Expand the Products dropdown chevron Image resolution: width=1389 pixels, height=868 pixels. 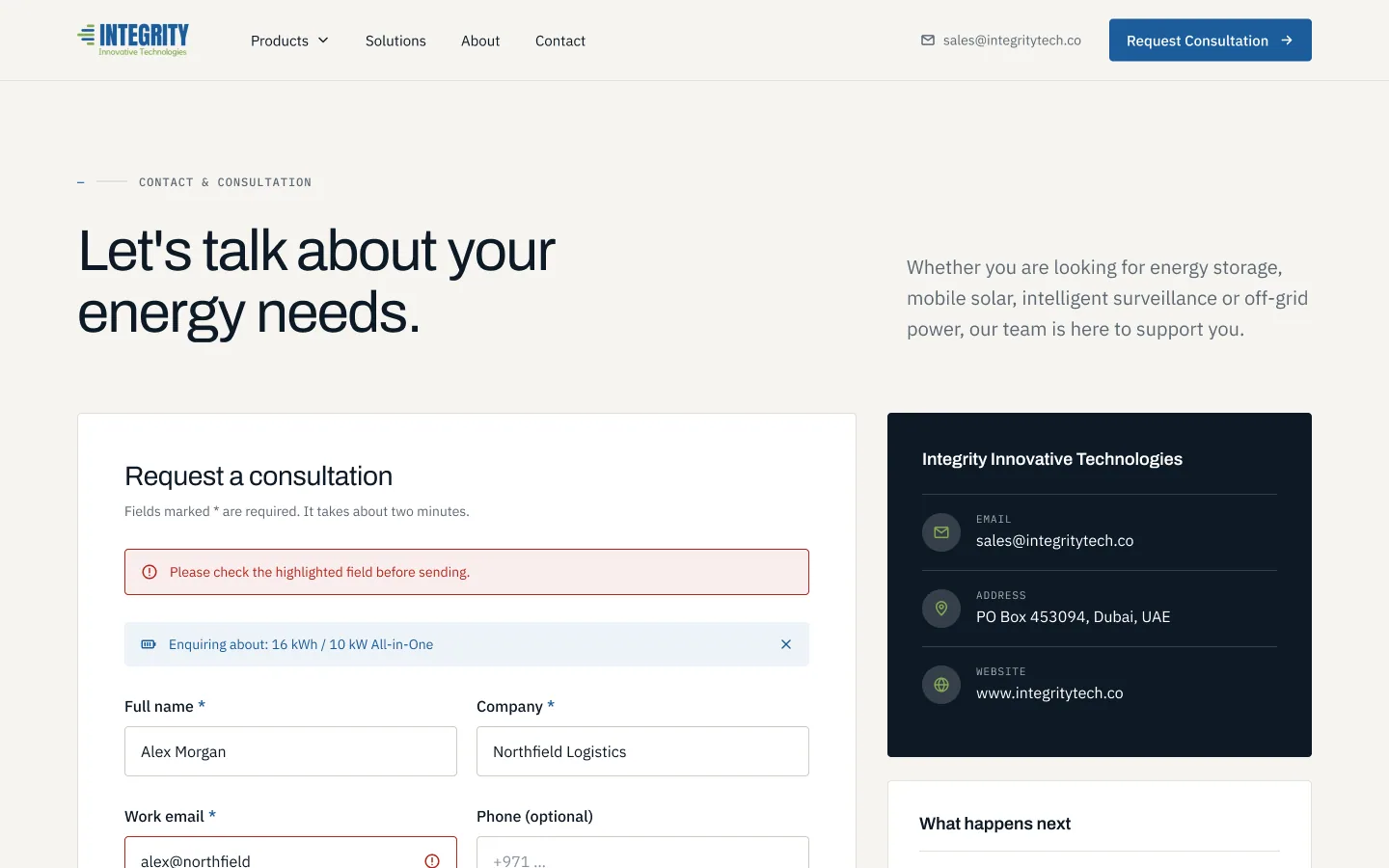coord(323,41)
